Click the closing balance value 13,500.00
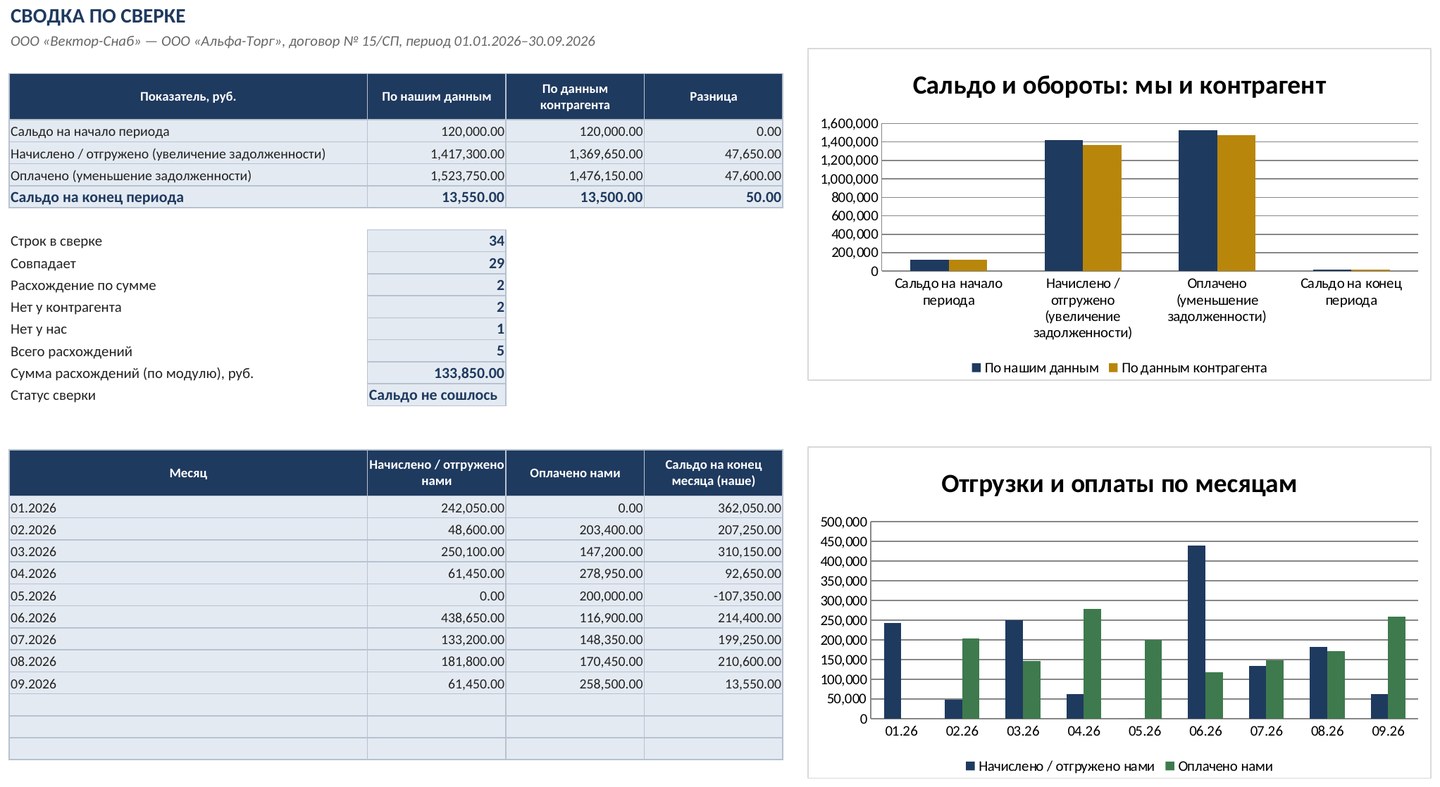 pyautogui.click(x=575, y=197)
